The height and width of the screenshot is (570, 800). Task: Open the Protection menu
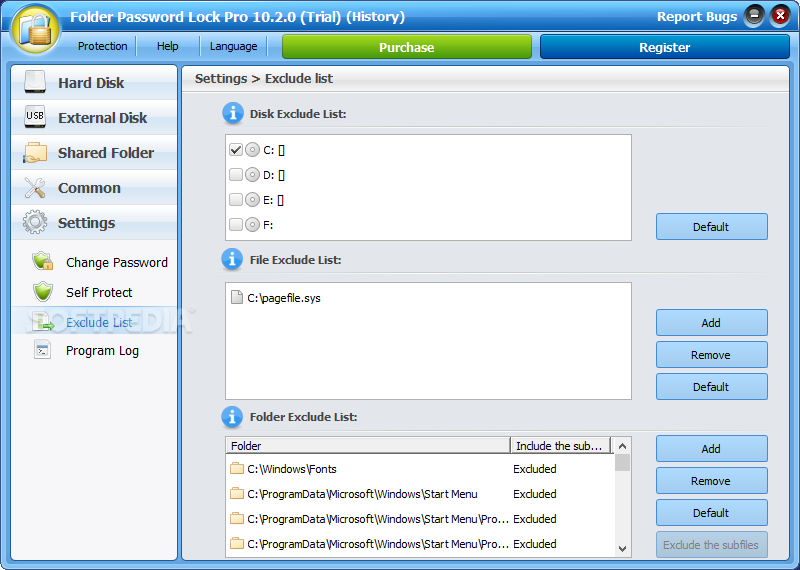click(x=103, y=46)
